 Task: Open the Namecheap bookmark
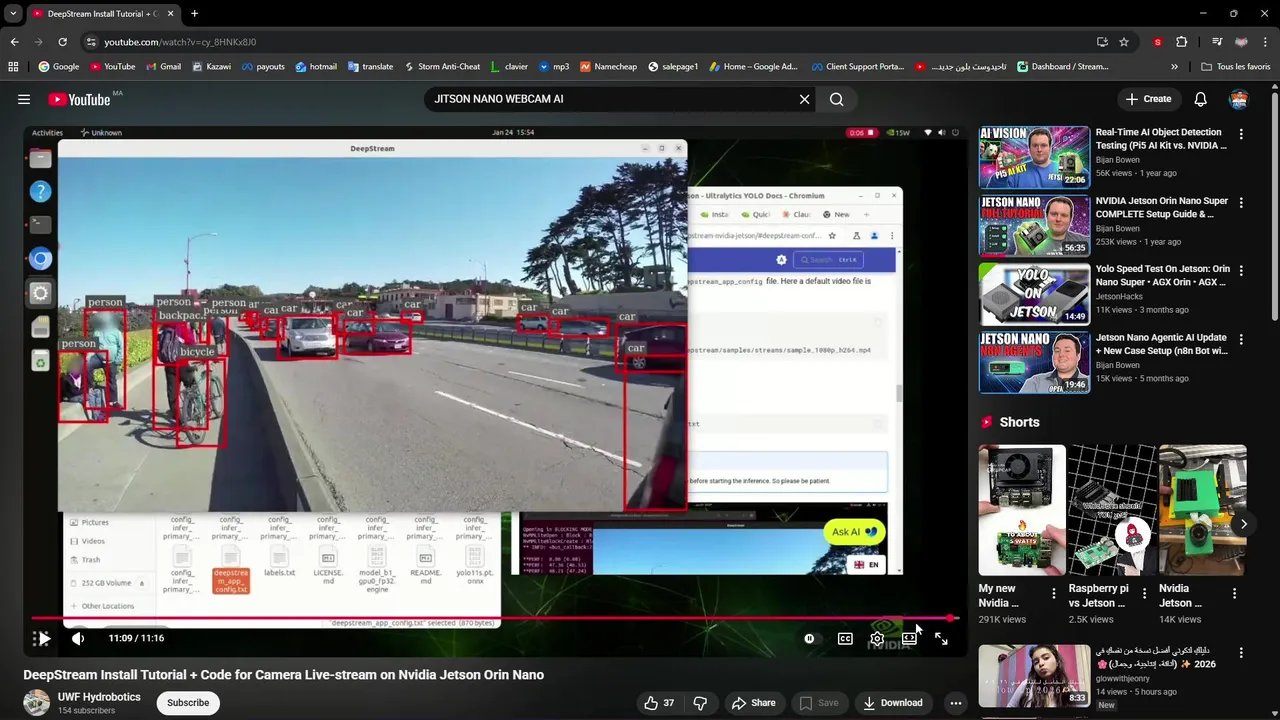coord(608,67)
